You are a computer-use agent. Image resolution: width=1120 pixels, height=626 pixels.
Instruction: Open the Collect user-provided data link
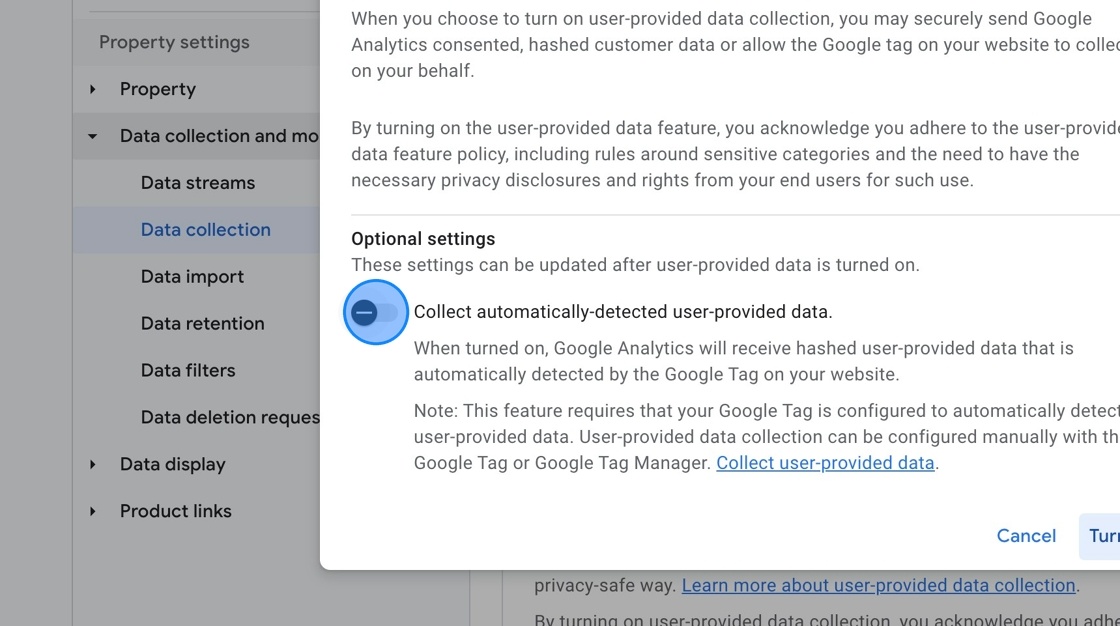824,462
